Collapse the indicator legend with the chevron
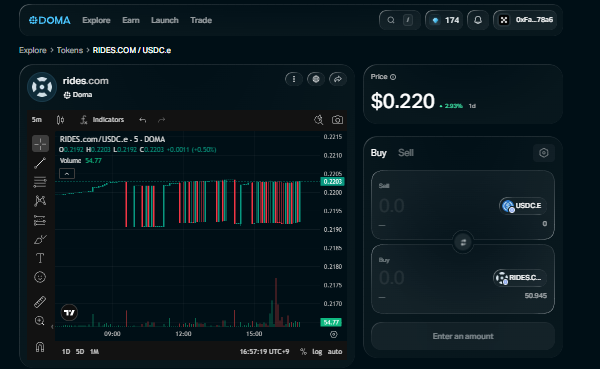Viewport: 600px width, 369px height. coord(67,174)
